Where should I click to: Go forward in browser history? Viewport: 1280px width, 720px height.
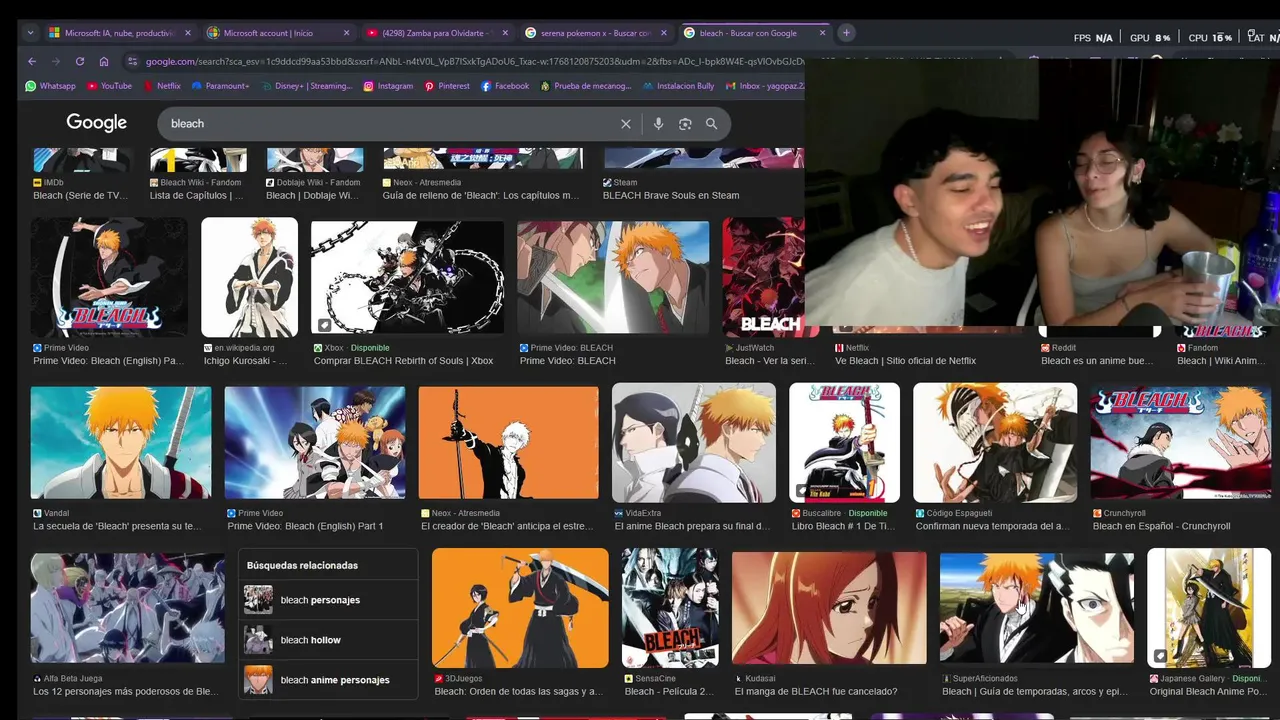pos(56,61)
